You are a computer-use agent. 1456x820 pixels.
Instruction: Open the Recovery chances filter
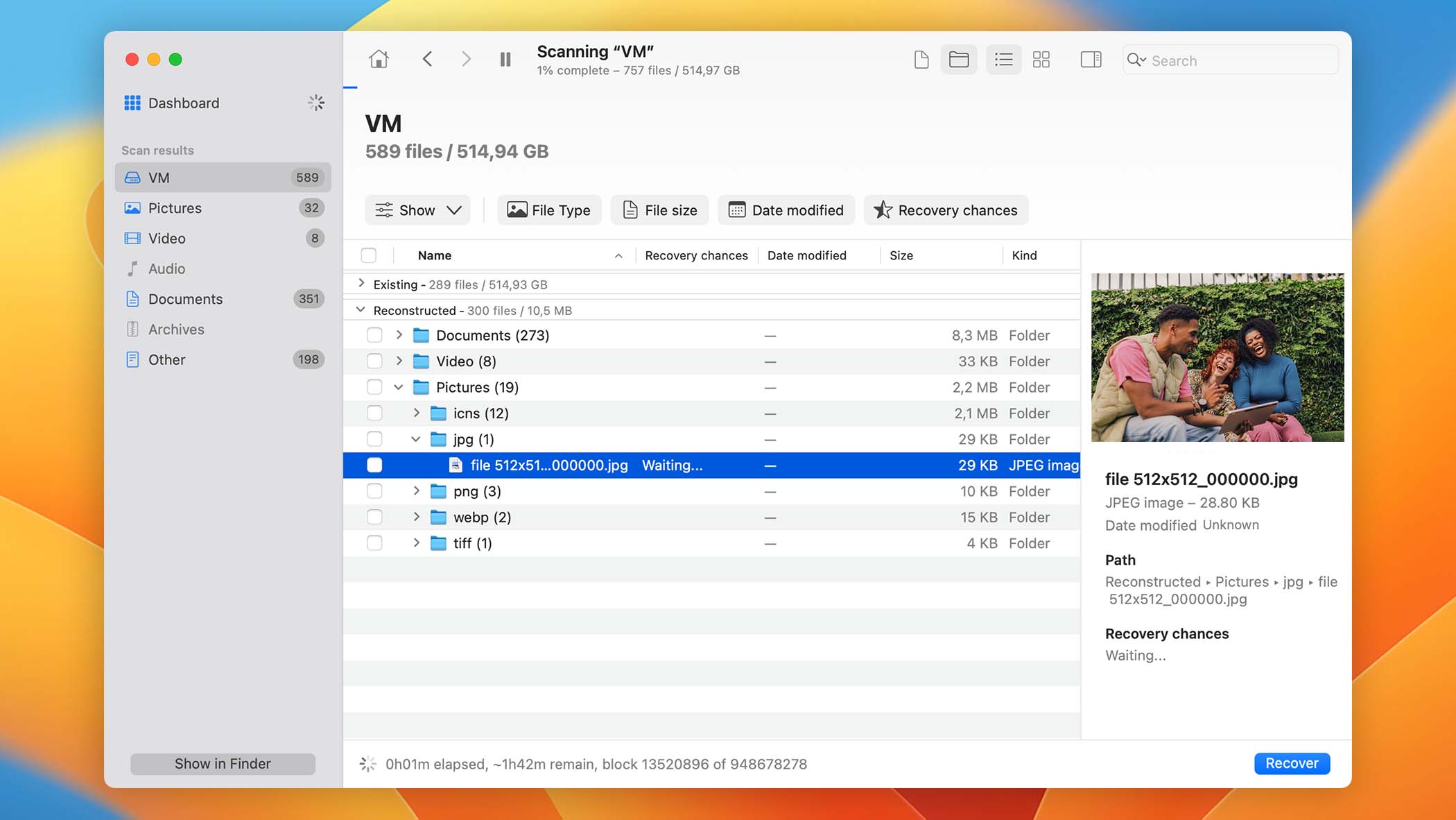tap(946, 210)
